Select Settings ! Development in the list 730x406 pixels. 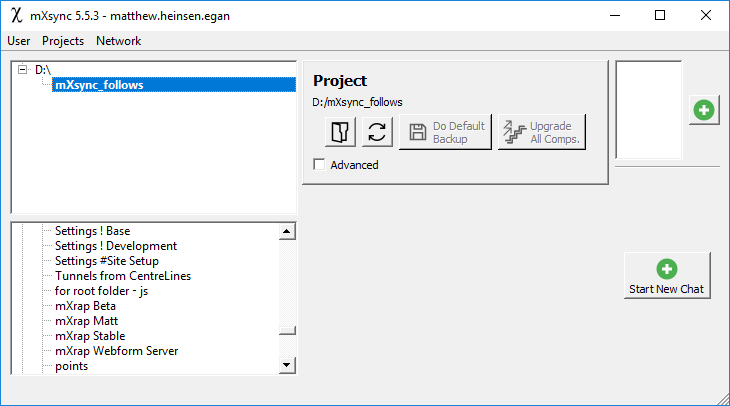[116, 246]
